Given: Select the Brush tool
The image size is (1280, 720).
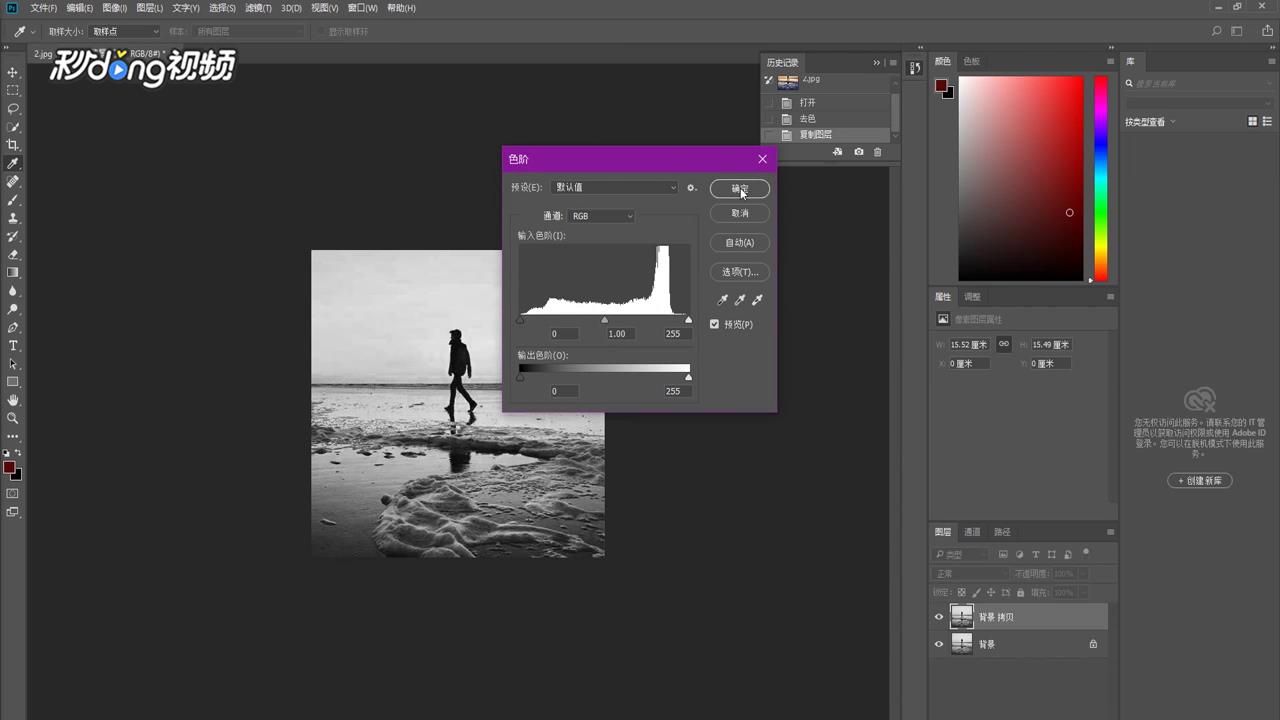Looking at the screenshot, I should click(x=13, y=200).
